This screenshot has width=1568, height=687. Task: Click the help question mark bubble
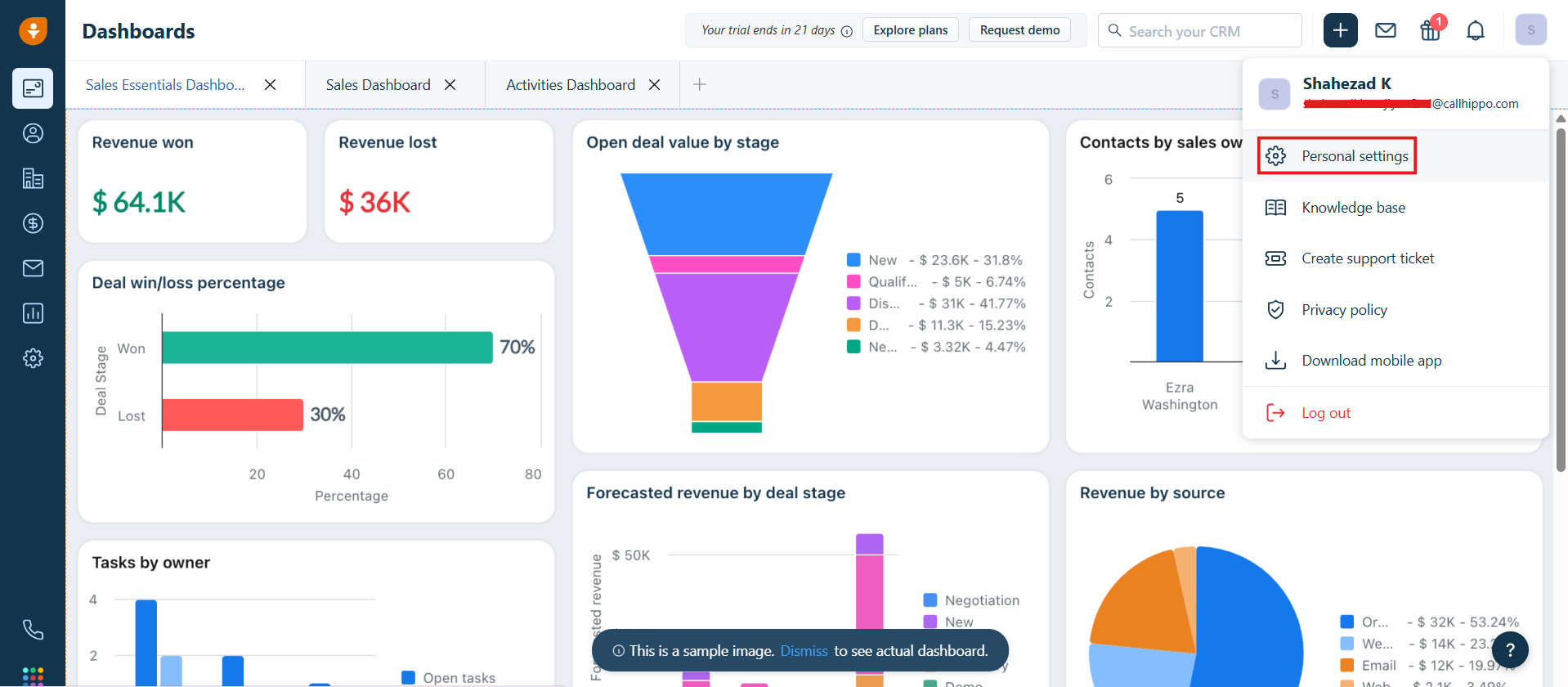coord(1510,651)
